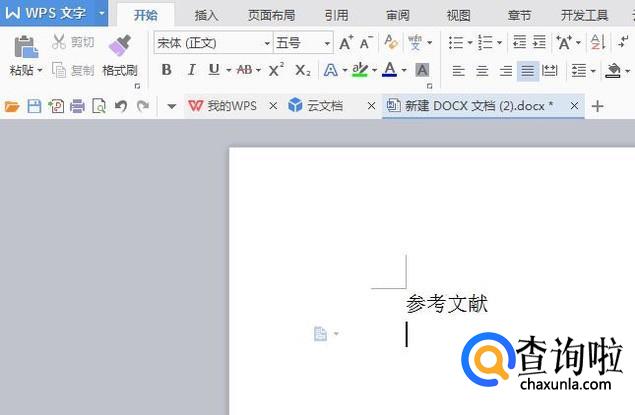The width and height of the screenshot is (635, 415).
Task: Open font size 五号 dropdown
Action: tap(327, 43)
